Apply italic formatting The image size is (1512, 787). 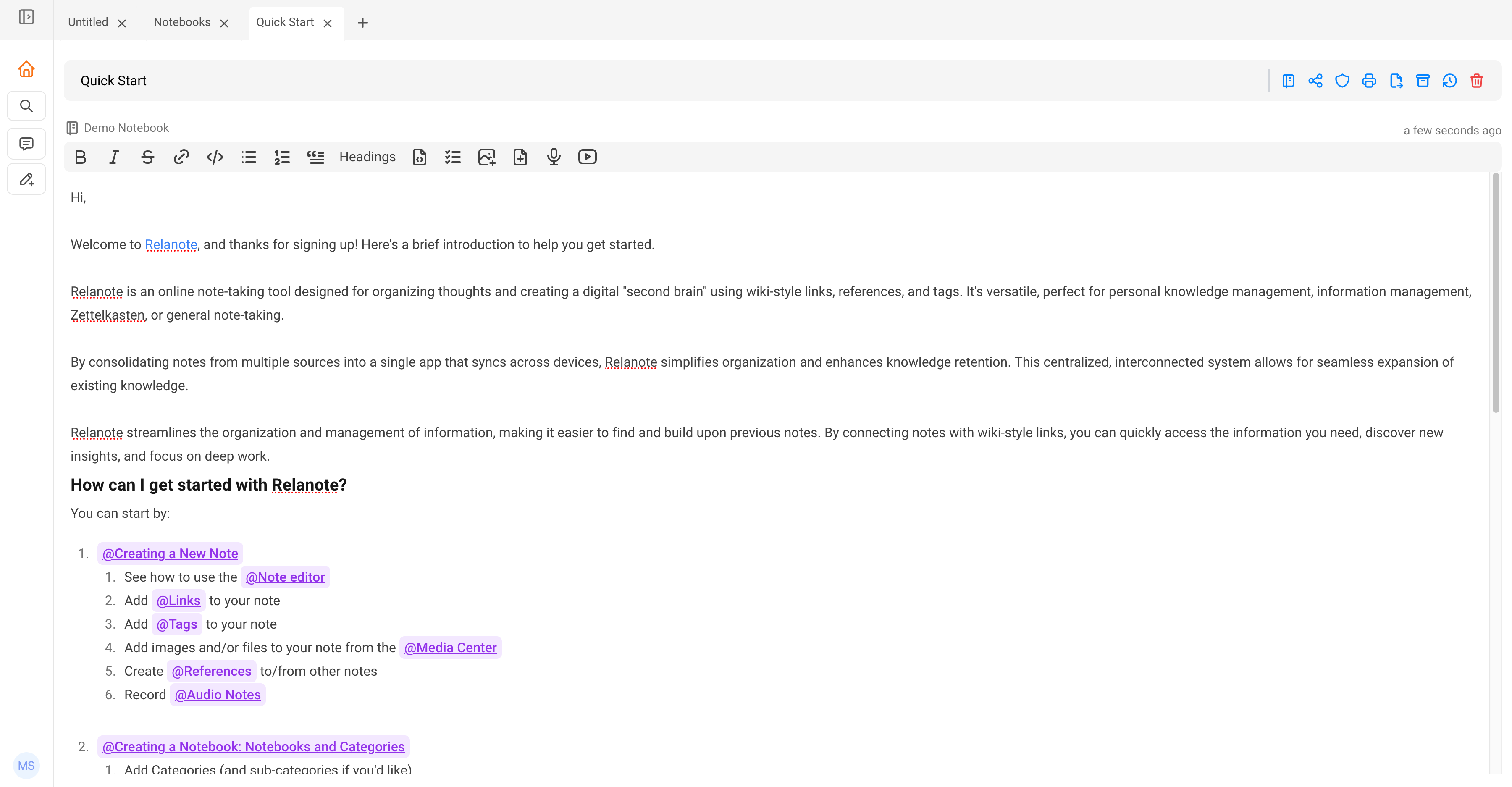114,157
